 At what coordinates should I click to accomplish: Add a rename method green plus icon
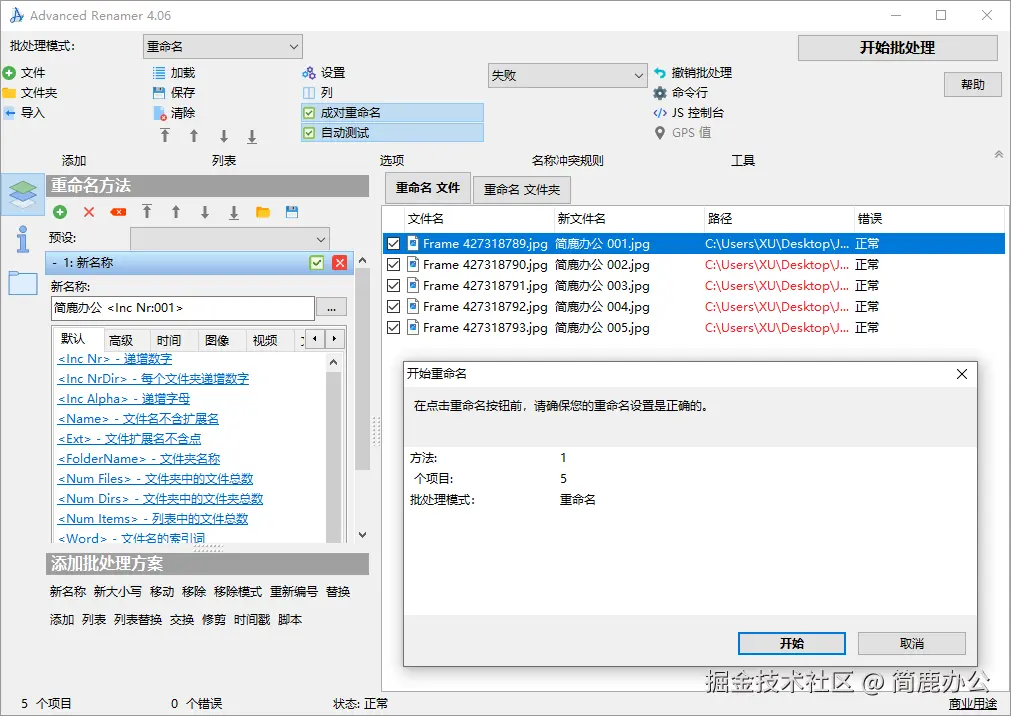tap(60, 212)
